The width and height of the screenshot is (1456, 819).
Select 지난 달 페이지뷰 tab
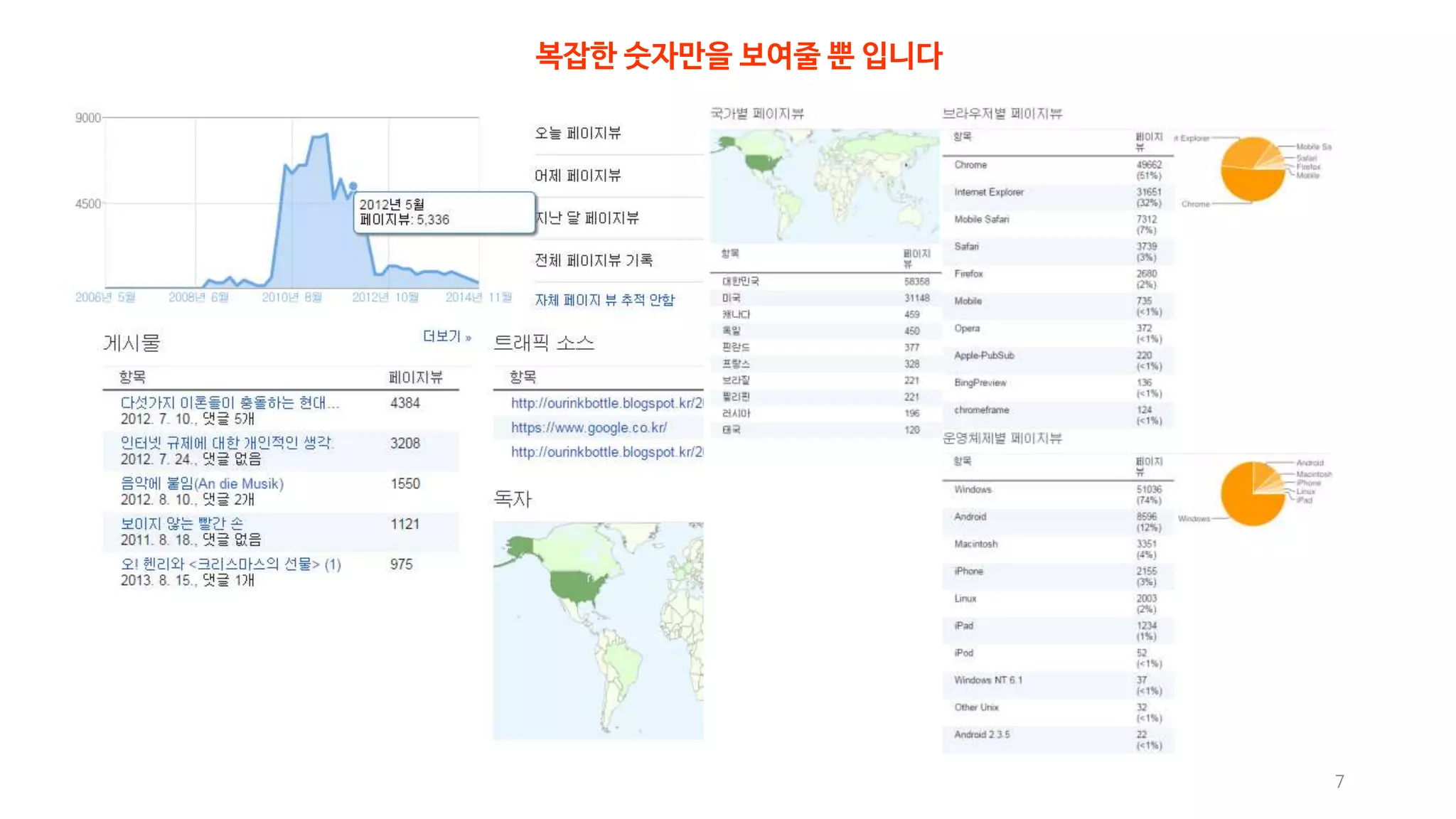(x=587, y=218)
